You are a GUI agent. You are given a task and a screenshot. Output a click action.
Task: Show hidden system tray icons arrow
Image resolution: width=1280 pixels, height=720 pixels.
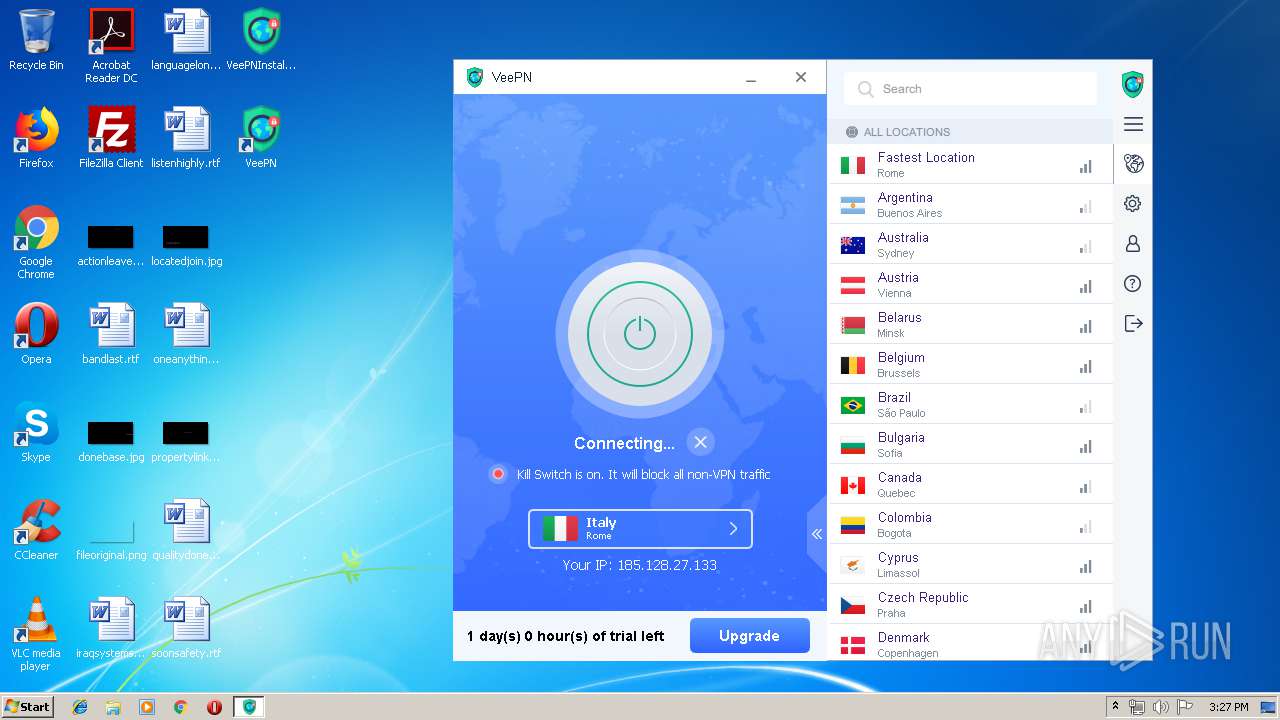[x=1115, y=707]
